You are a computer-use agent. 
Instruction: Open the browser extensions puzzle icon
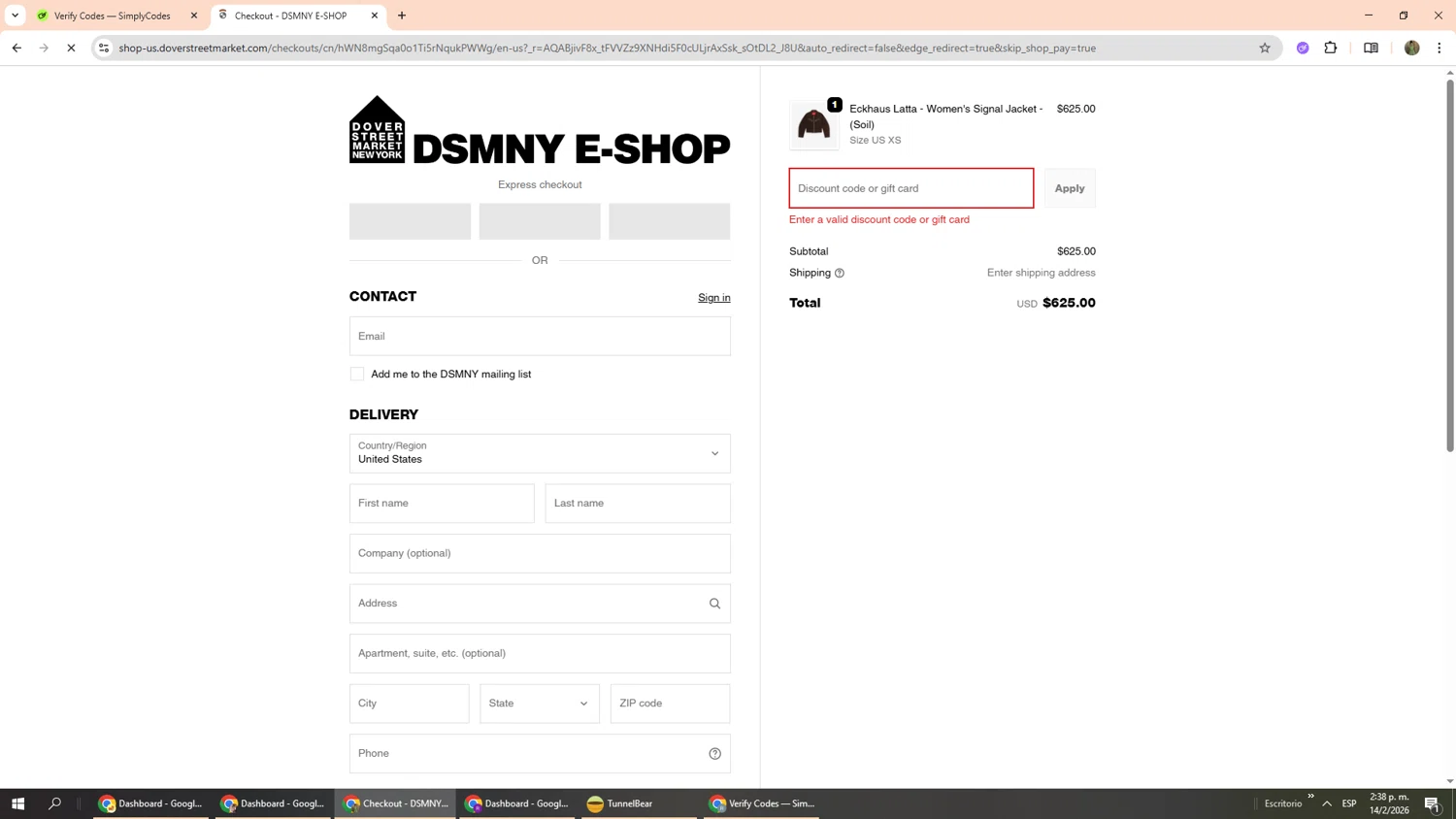[1331, 48]
